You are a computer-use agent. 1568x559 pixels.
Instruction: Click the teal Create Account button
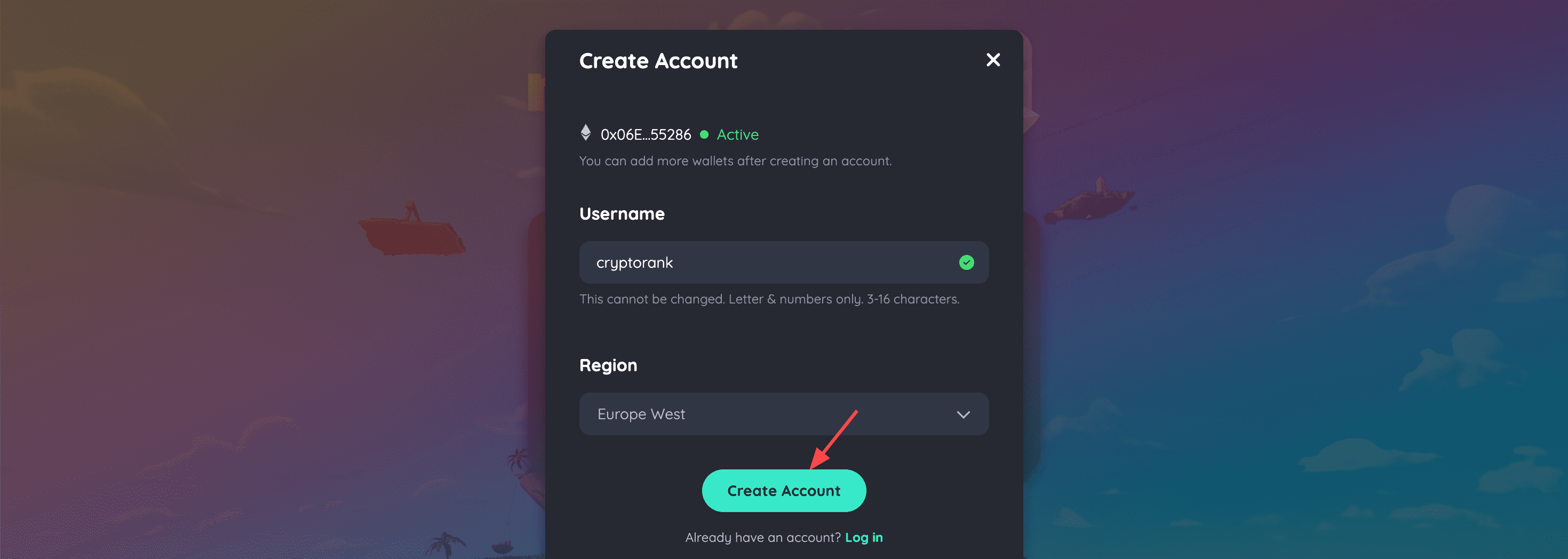click(x=783, y=490)
